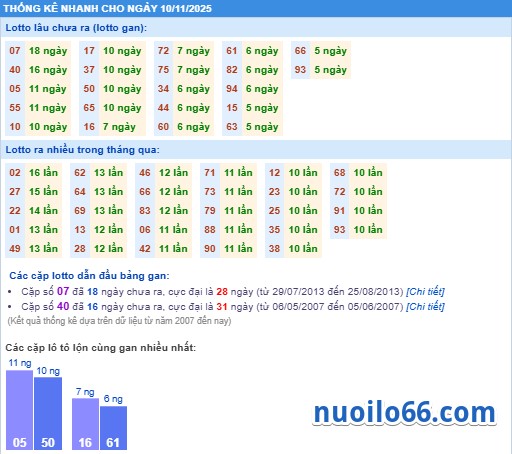Click frequent number 42 with 11 lần

[x=145, y=249]
